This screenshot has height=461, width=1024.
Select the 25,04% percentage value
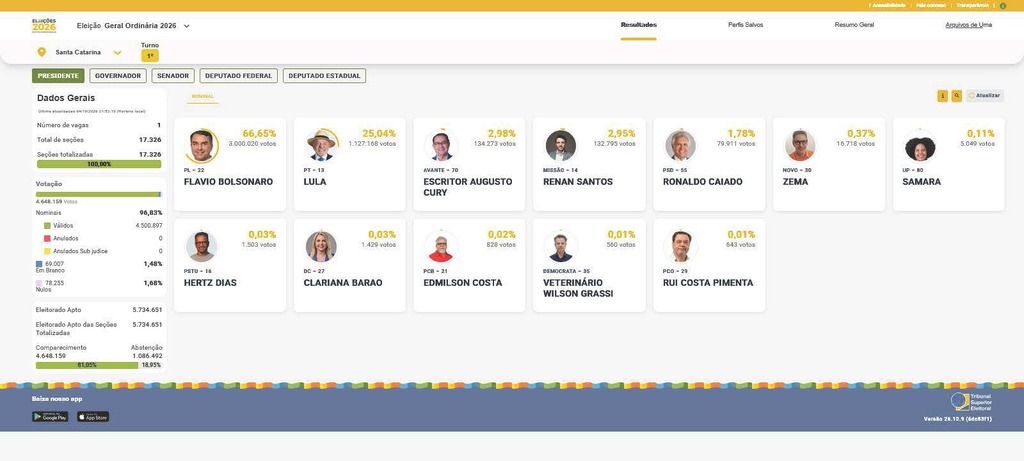(379, 133)
